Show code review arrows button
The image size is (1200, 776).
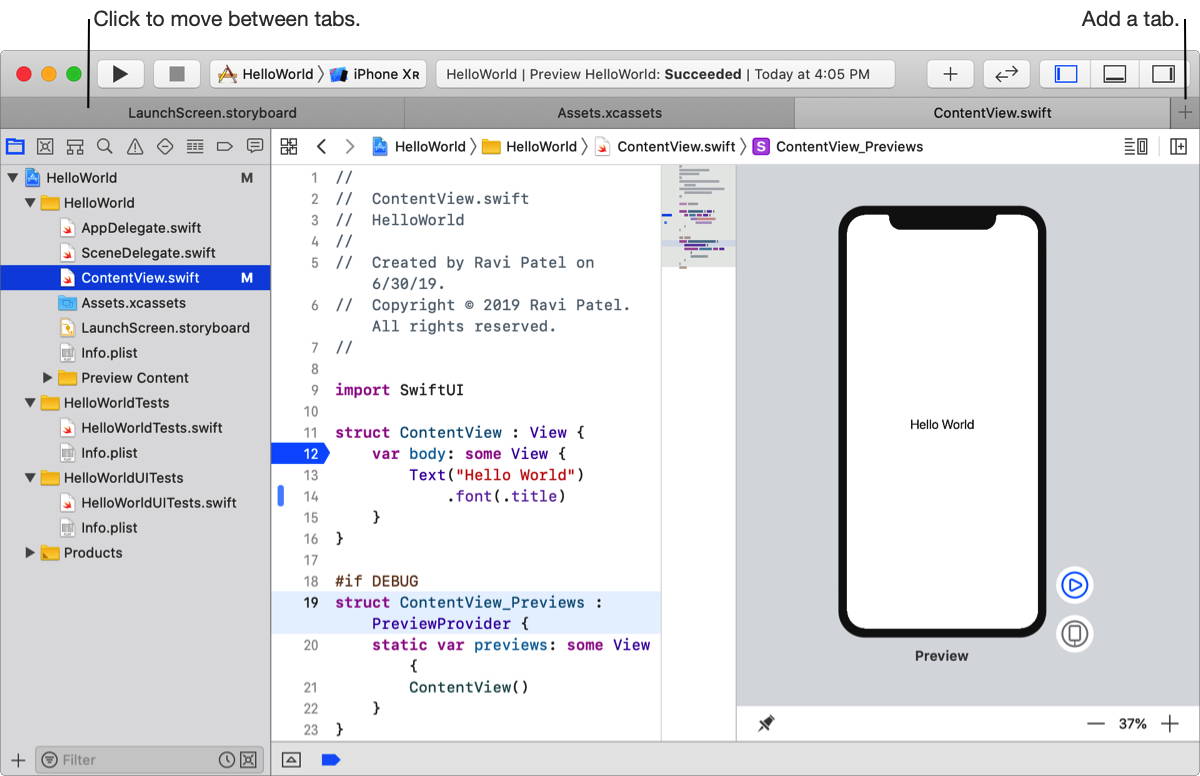coord(1007,74)
